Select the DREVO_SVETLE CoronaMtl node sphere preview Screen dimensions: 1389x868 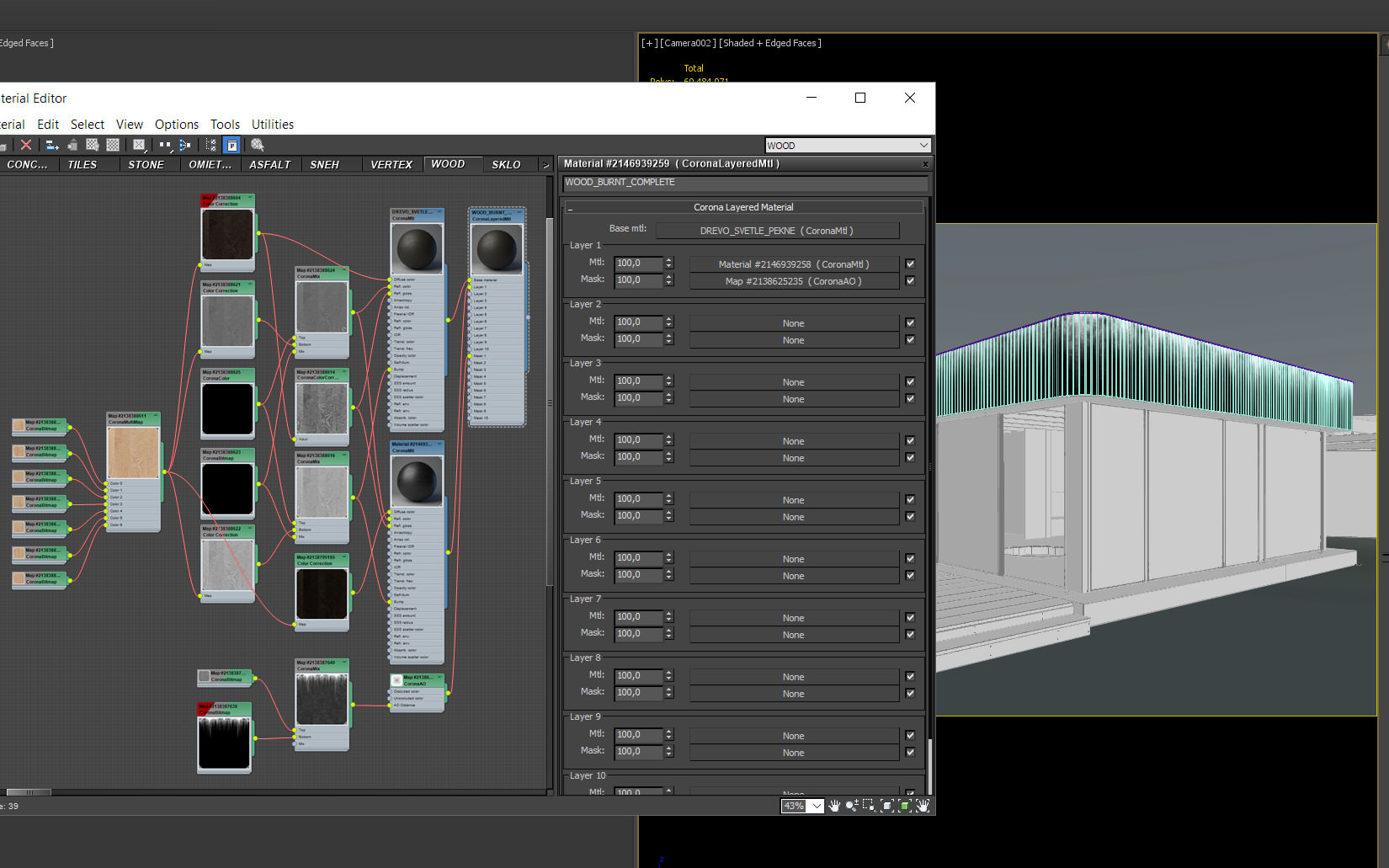(417, 248)
